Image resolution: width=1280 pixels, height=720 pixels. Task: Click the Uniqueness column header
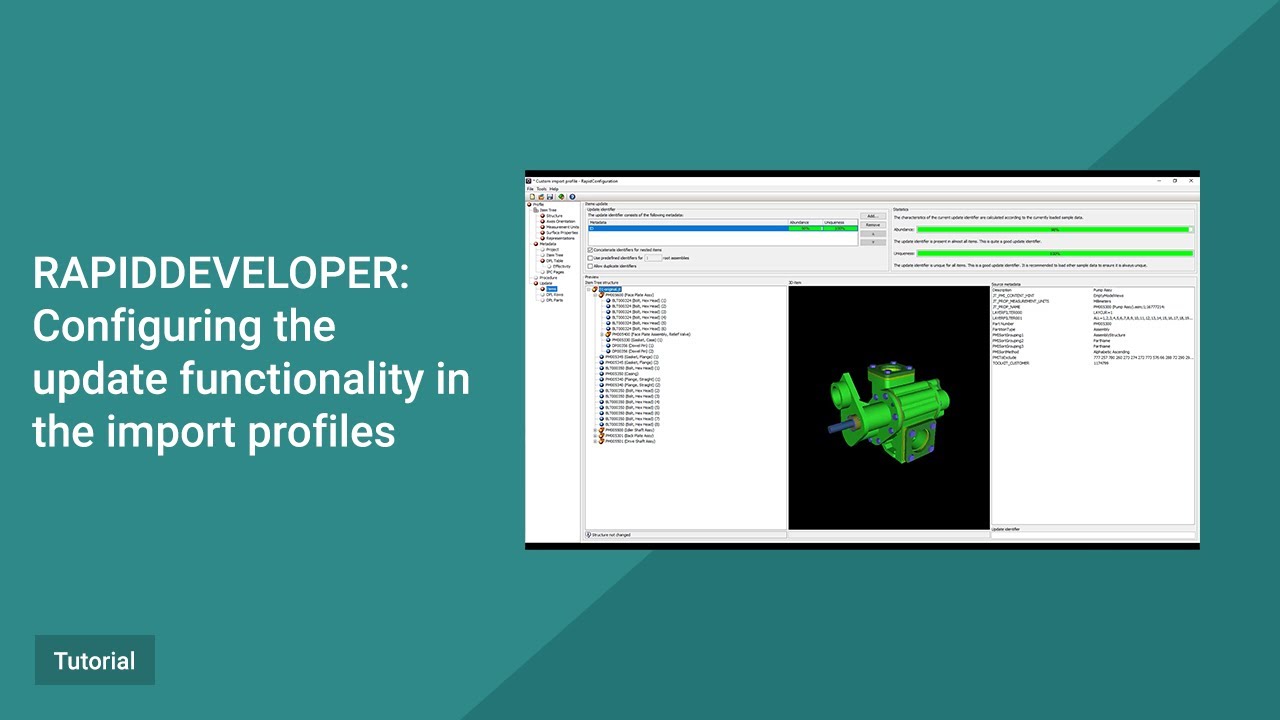point(840,222)
